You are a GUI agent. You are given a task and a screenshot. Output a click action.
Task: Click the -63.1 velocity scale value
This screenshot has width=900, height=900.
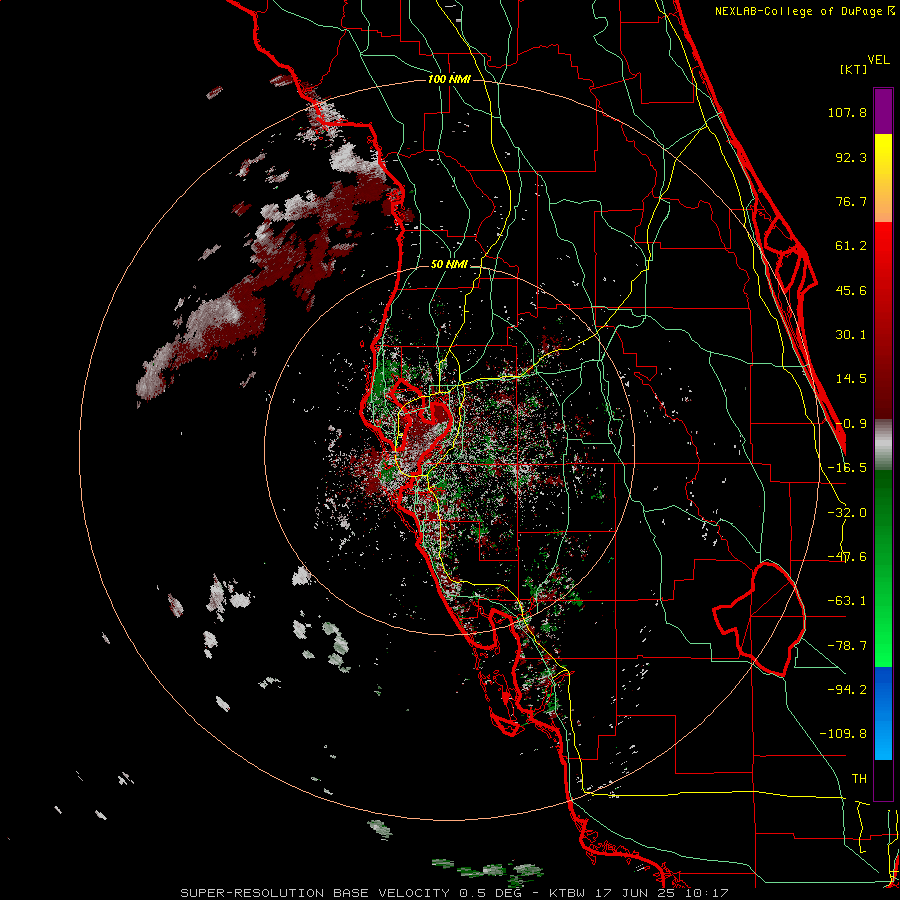(847, 601)
